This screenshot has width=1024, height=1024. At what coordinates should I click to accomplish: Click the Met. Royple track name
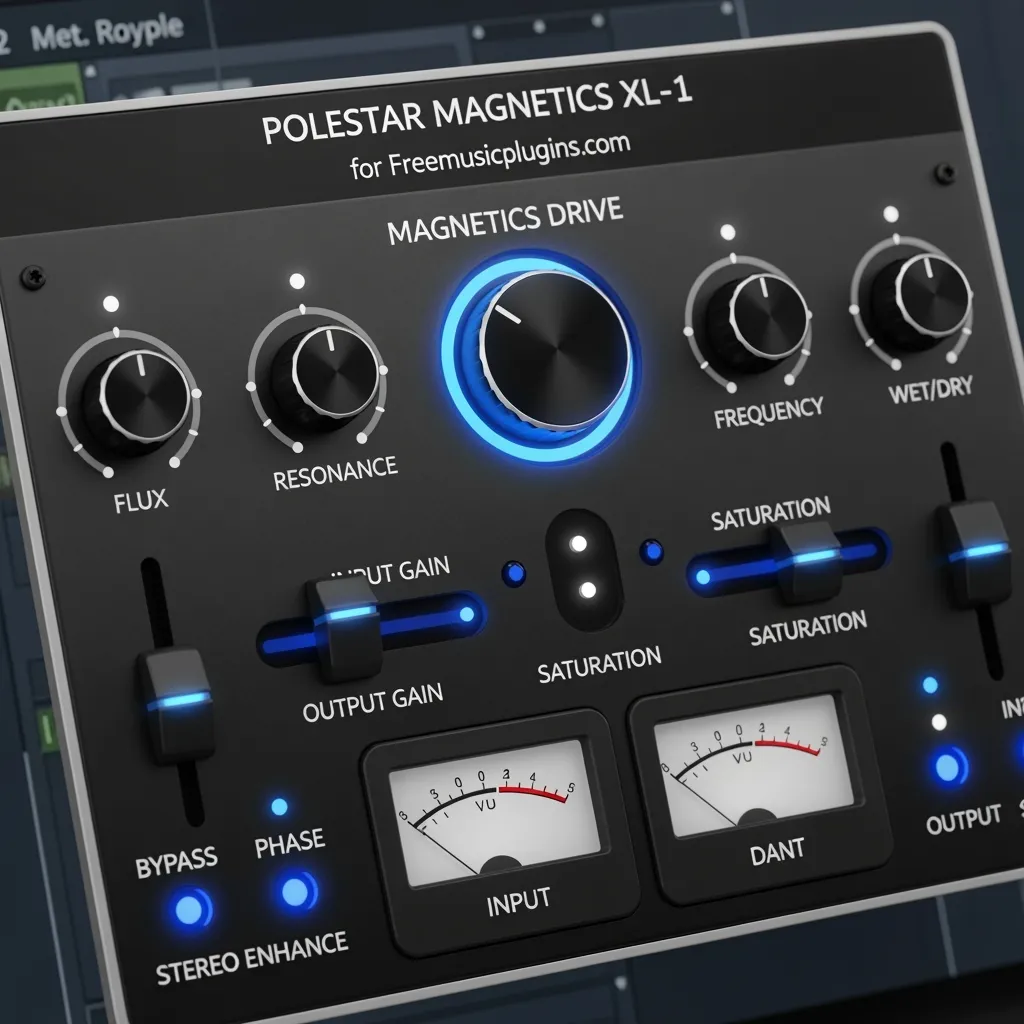(x=107, y=34)
